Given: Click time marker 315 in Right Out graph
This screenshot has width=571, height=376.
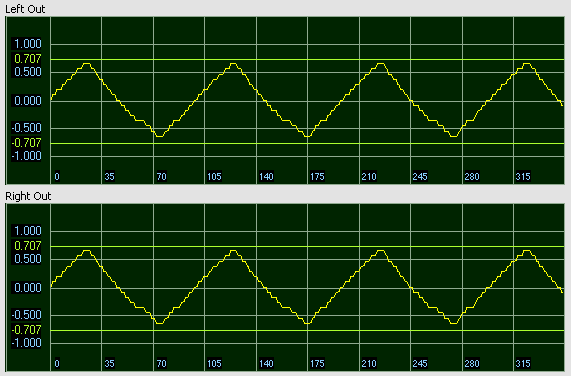Looking at the screenshot, I should pyautogui.click(x=523, y=363).
